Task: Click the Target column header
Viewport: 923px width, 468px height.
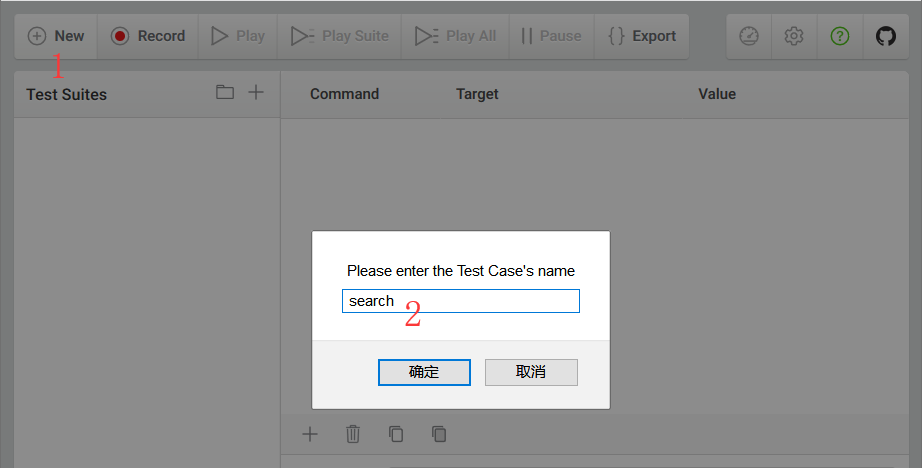Action: tap(477, 94)
